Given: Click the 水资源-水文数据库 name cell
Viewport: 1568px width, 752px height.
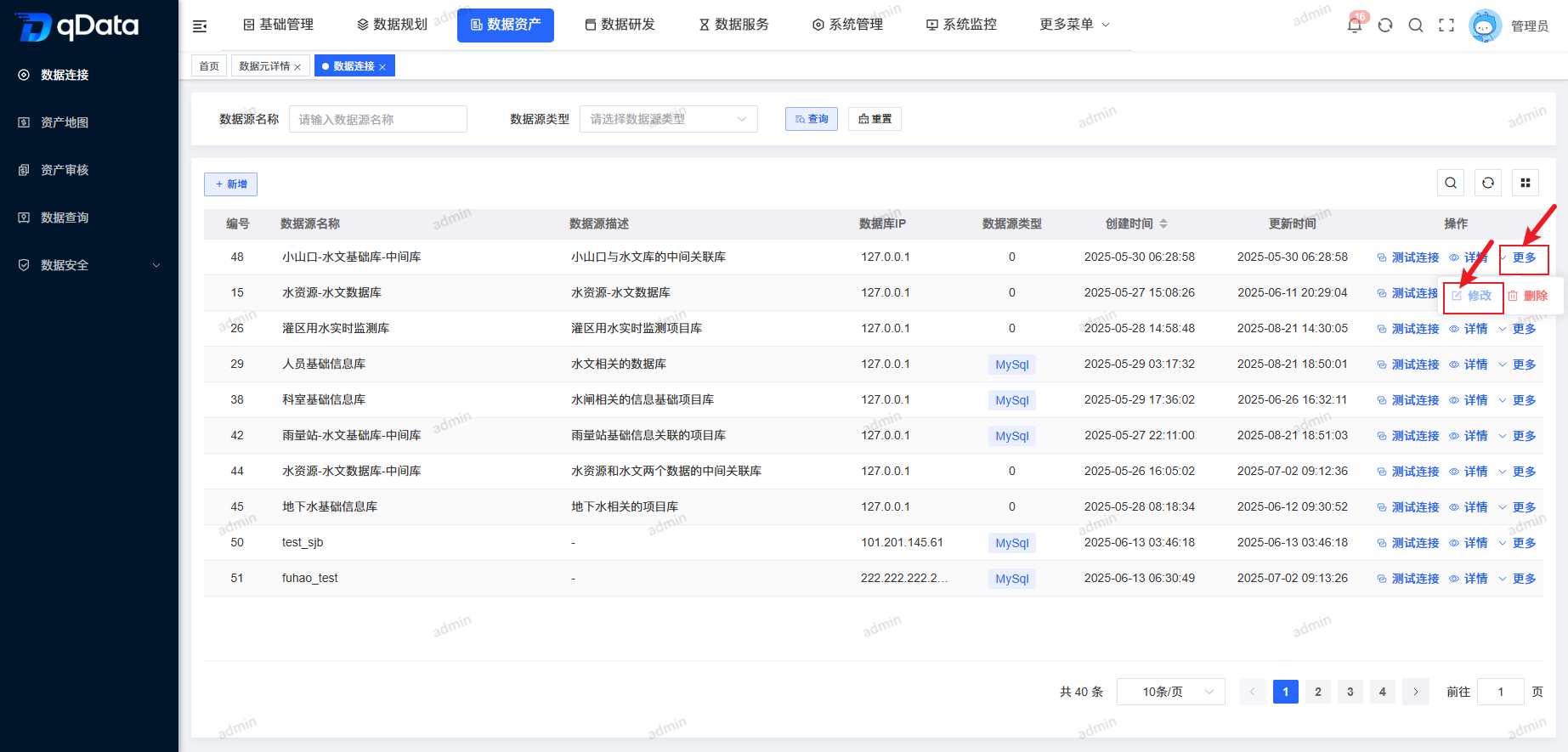Looking at the screenshot, I should click(x=331, y=292).
